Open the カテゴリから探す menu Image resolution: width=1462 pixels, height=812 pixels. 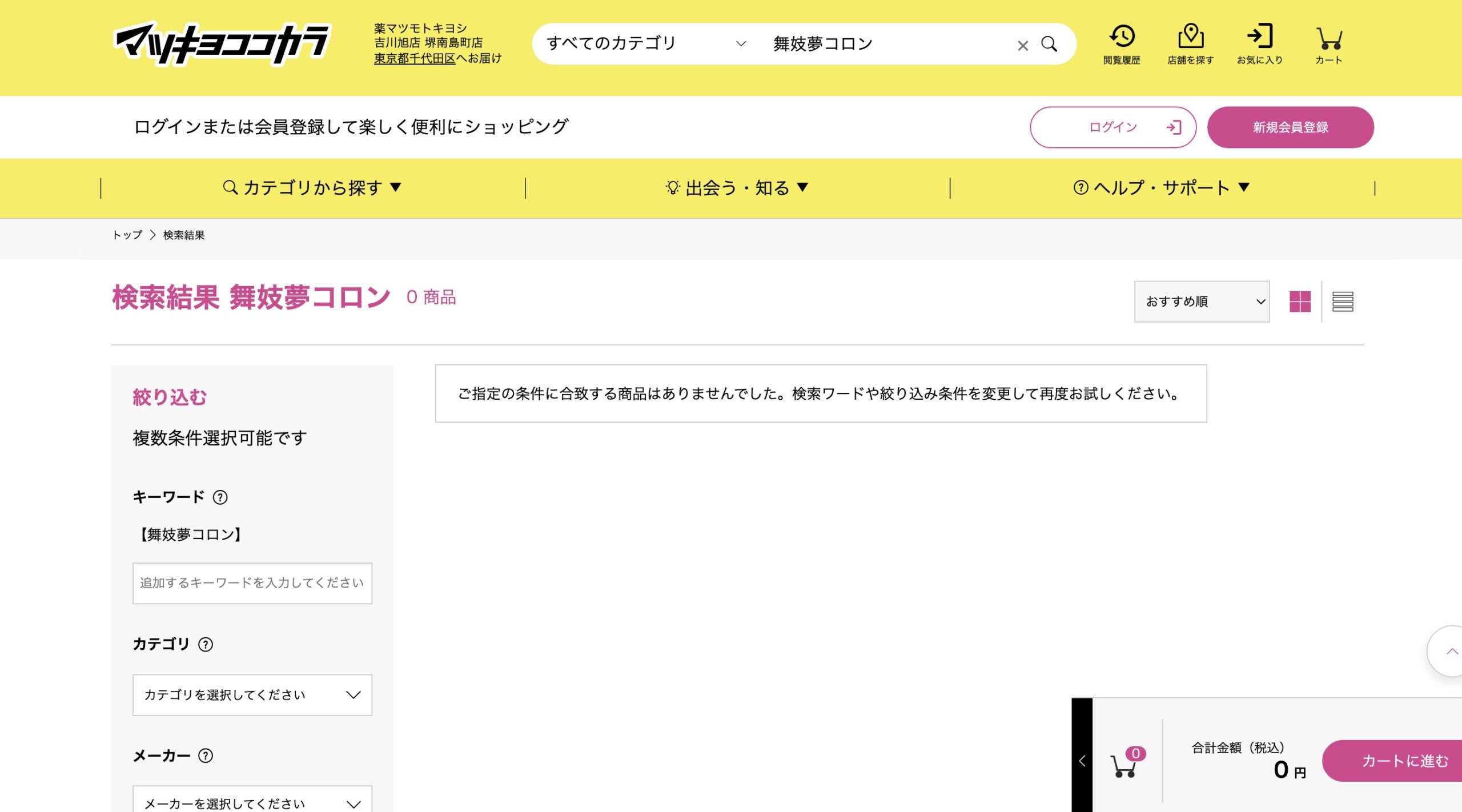[x=312, y=188]
